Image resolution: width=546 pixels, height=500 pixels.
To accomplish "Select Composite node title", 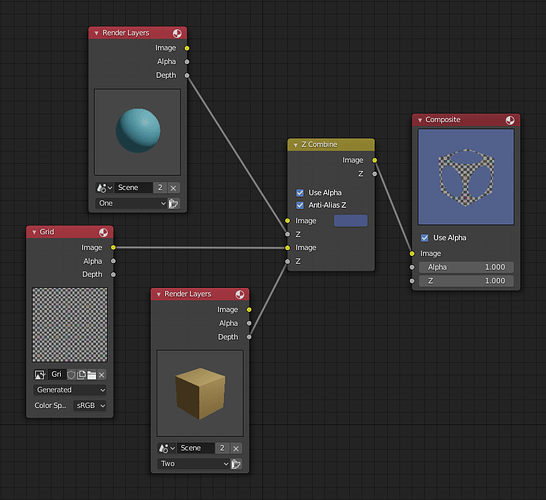I will (443, 120).
